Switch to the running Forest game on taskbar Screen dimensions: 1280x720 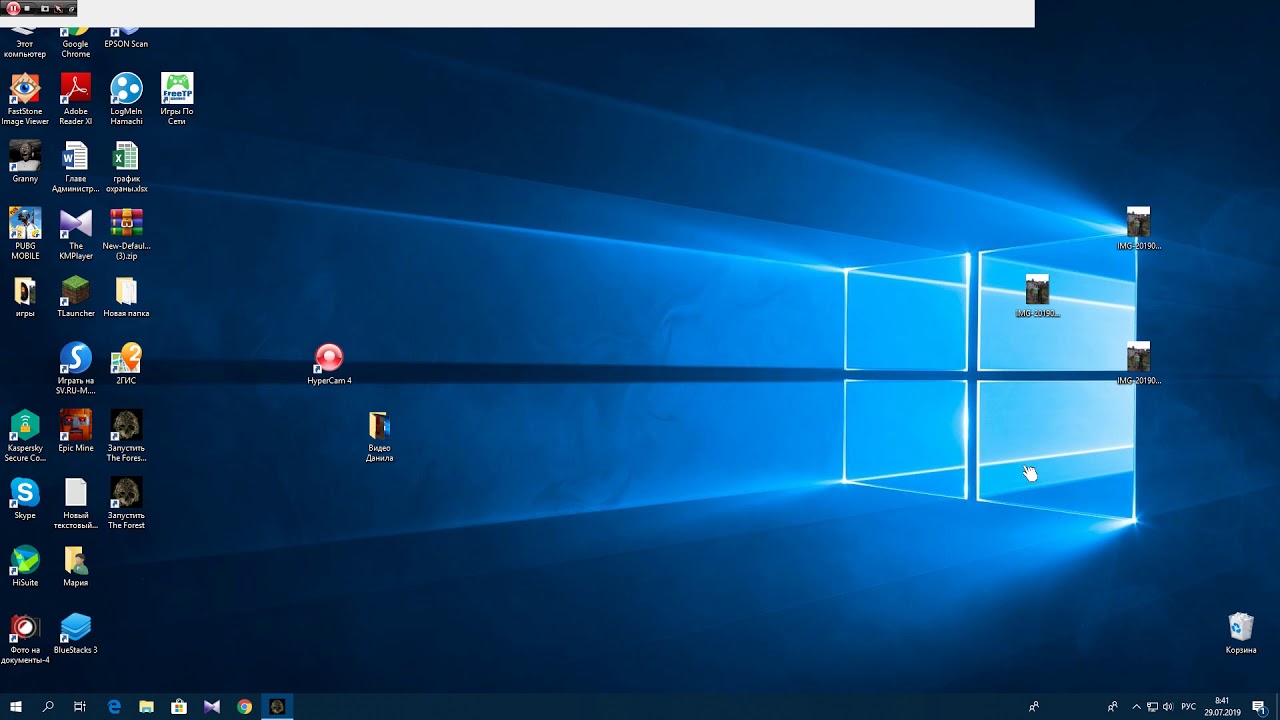click(x=277, y=707)
